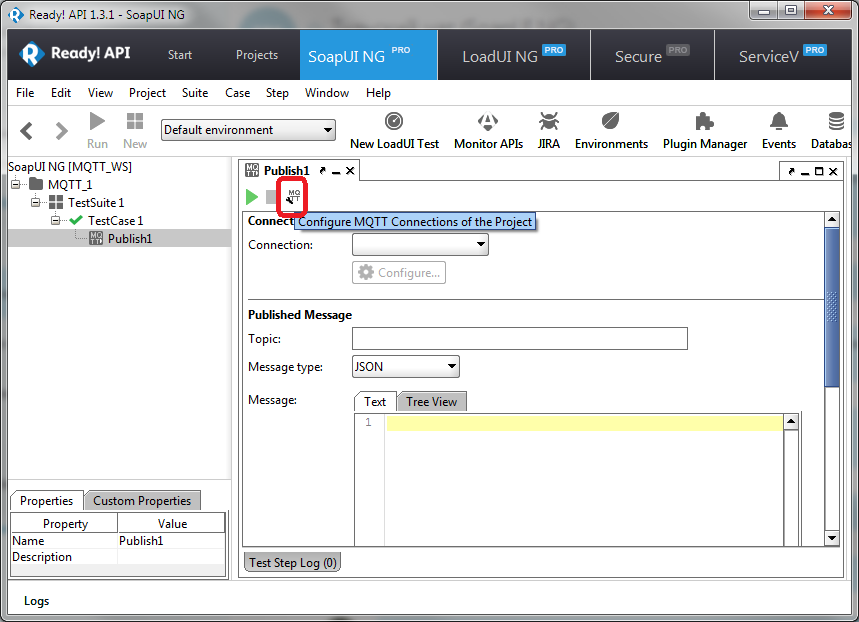Stop the Publish1 test step
This screenshot has height=622, width=859.
coord(271,197)
